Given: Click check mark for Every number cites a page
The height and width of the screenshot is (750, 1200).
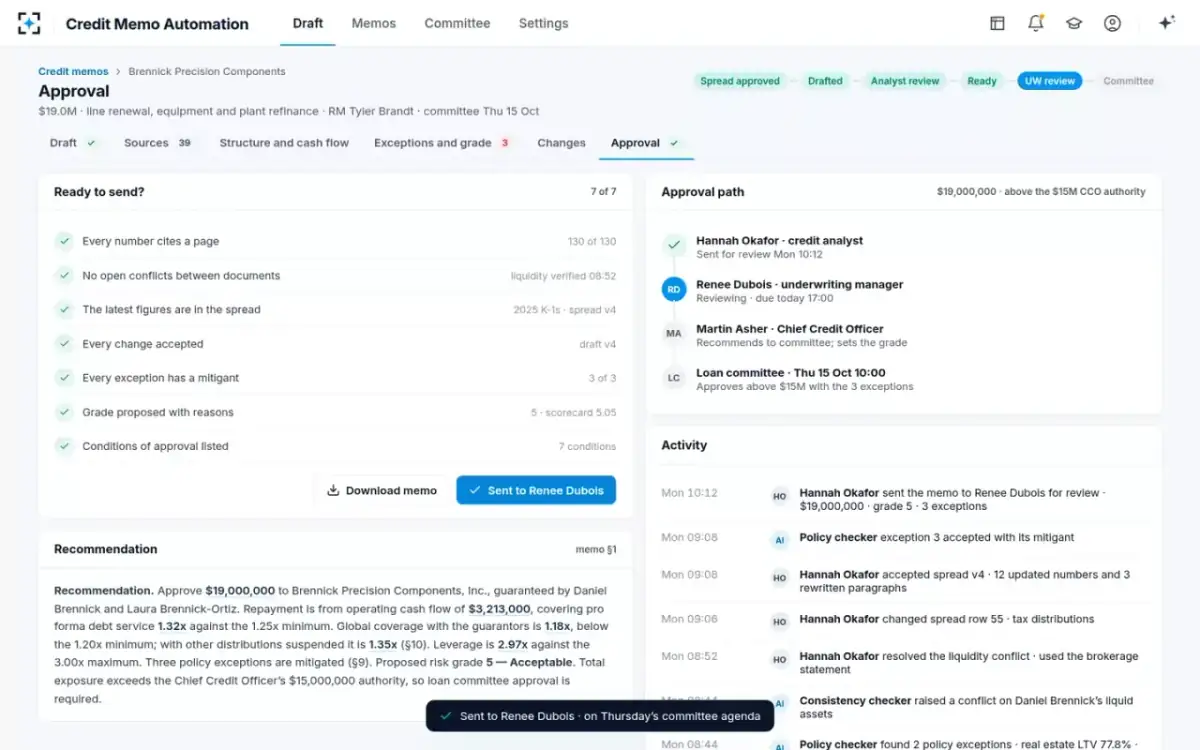Looking at the screenshot, I should coord(64,241).
